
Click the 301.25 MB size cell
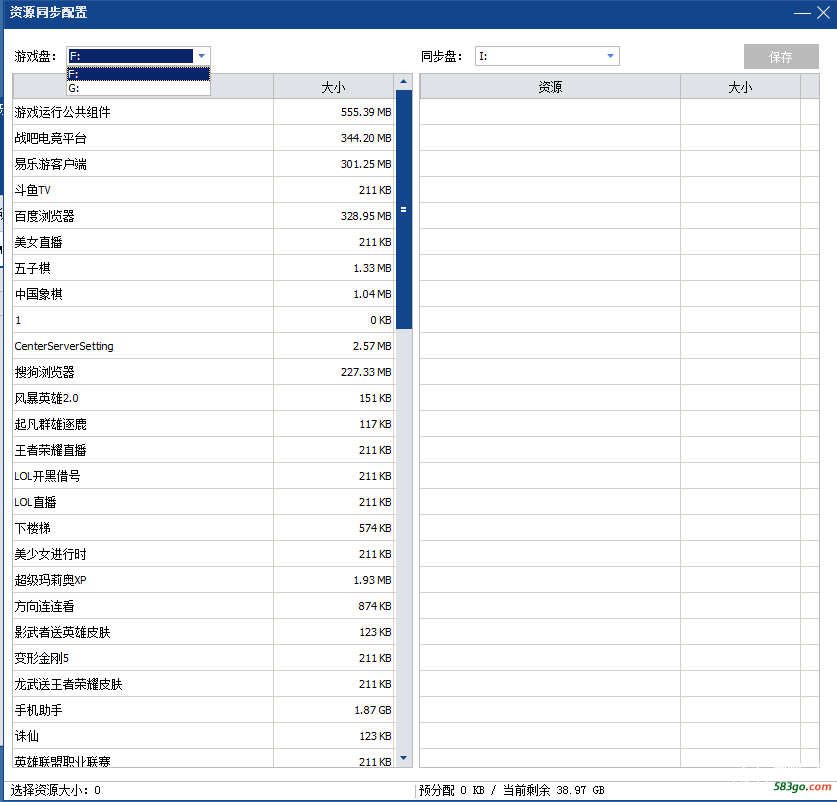pos(334,164)
